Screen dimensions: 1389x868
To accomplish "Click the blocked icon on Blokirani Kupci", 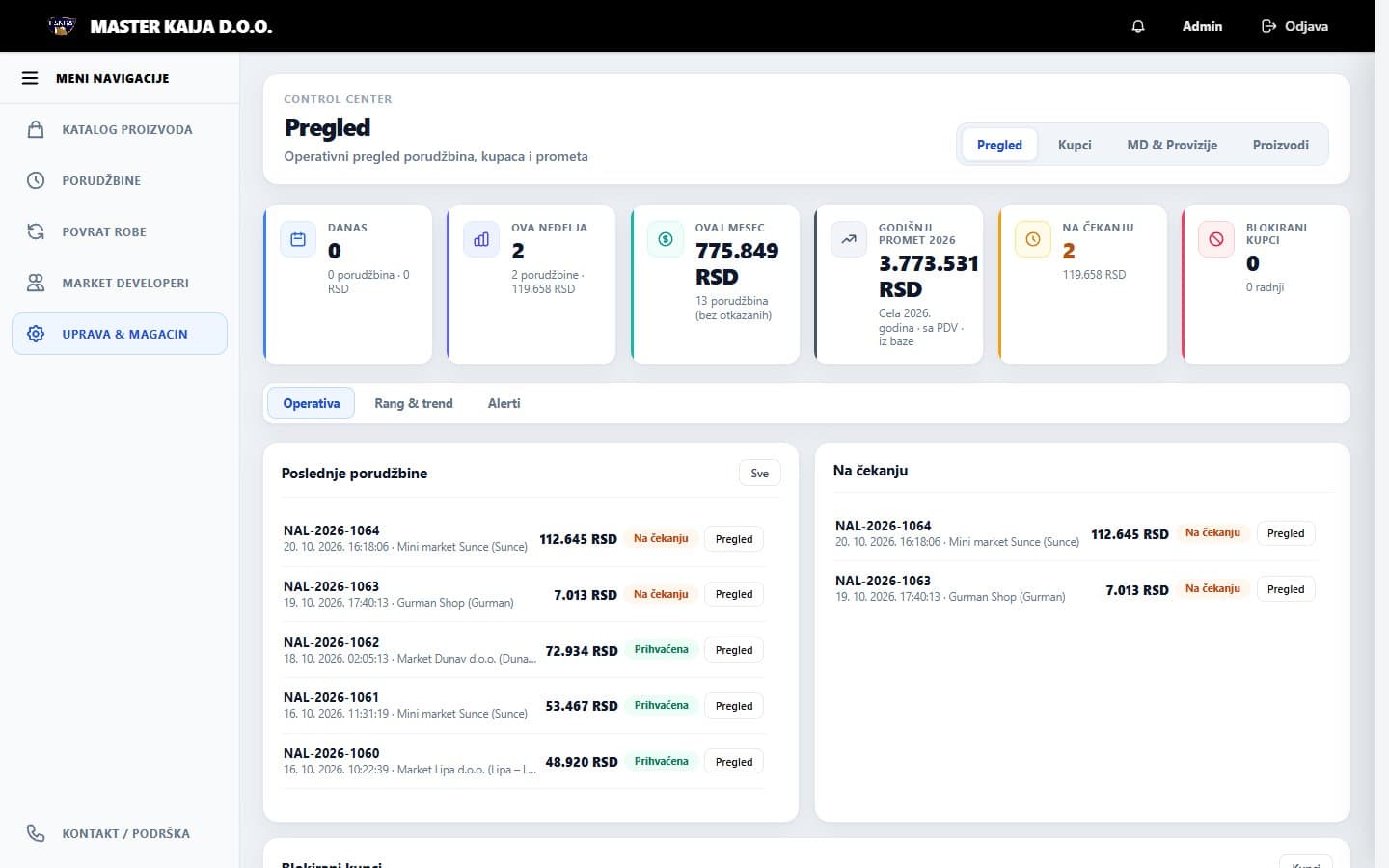I will pos(1216,239).
